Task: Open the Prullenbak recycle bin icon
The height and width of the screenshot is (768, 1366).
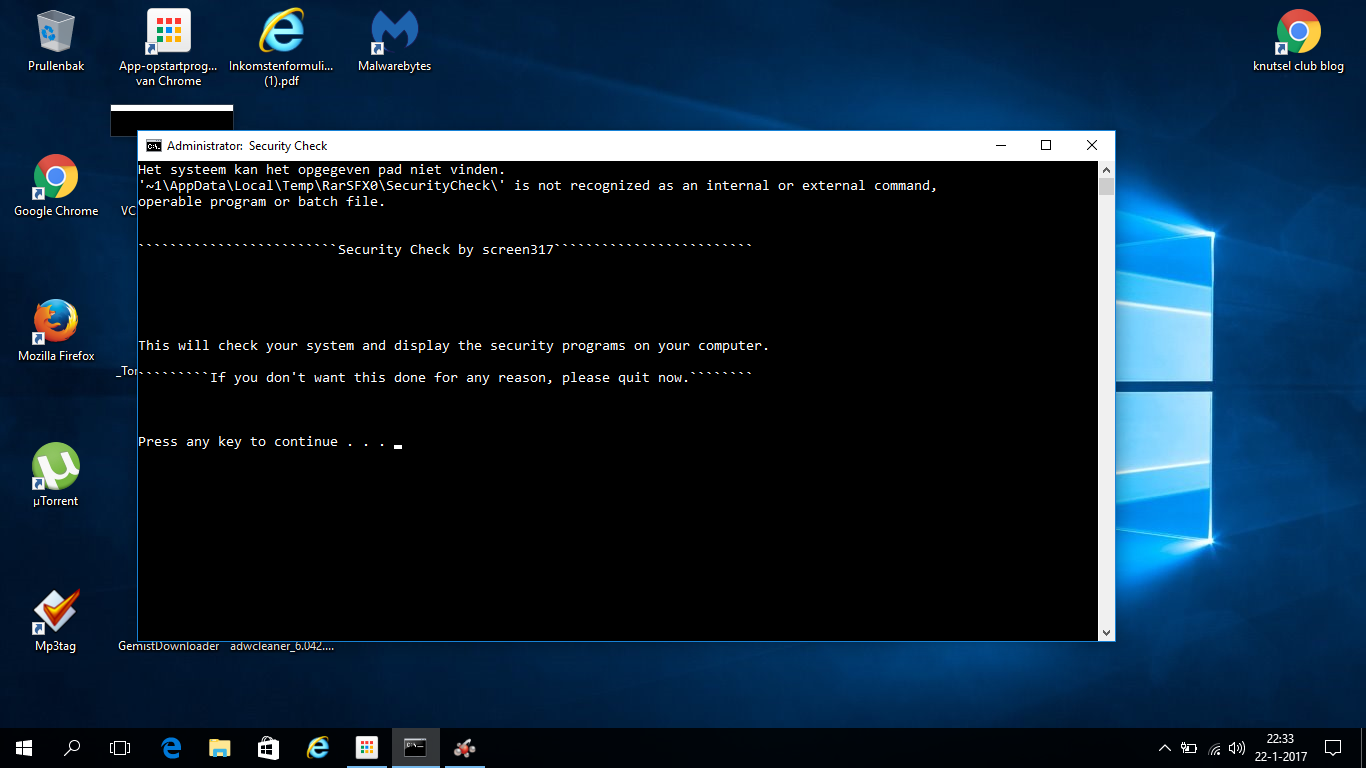Action: click(x=56, y=40)
